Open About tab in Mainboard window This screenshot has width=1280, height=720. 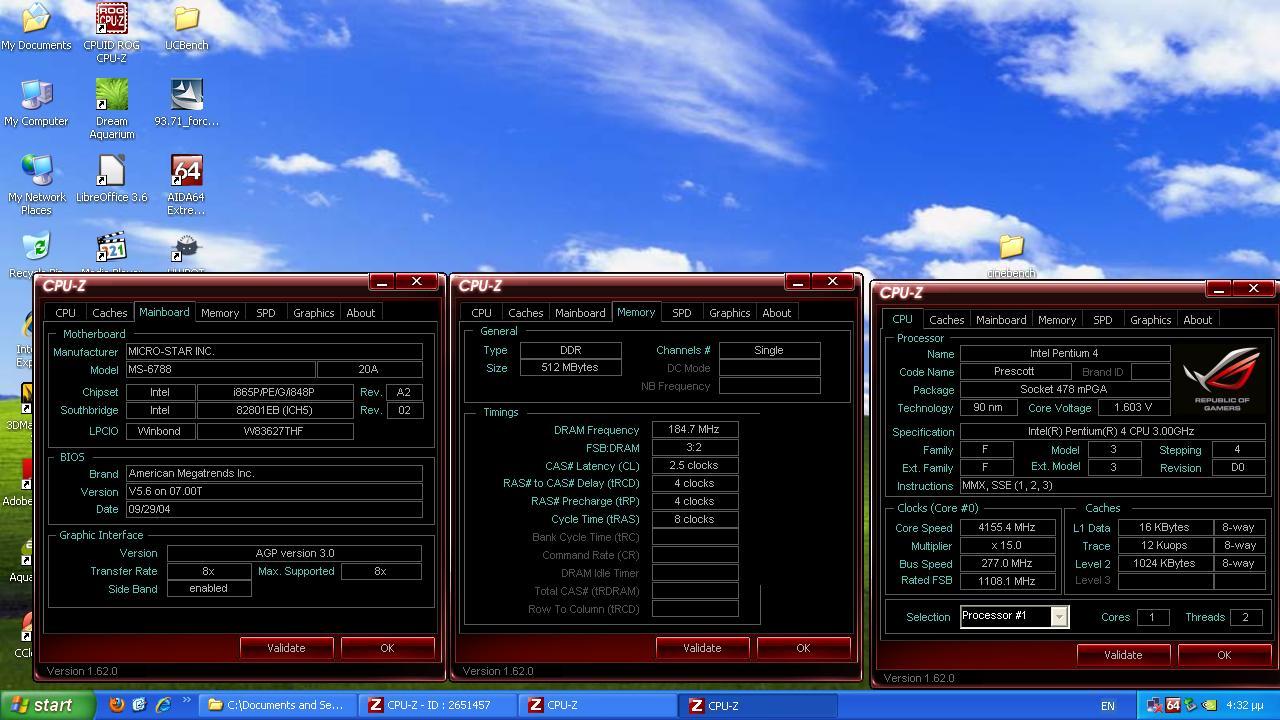360,313
